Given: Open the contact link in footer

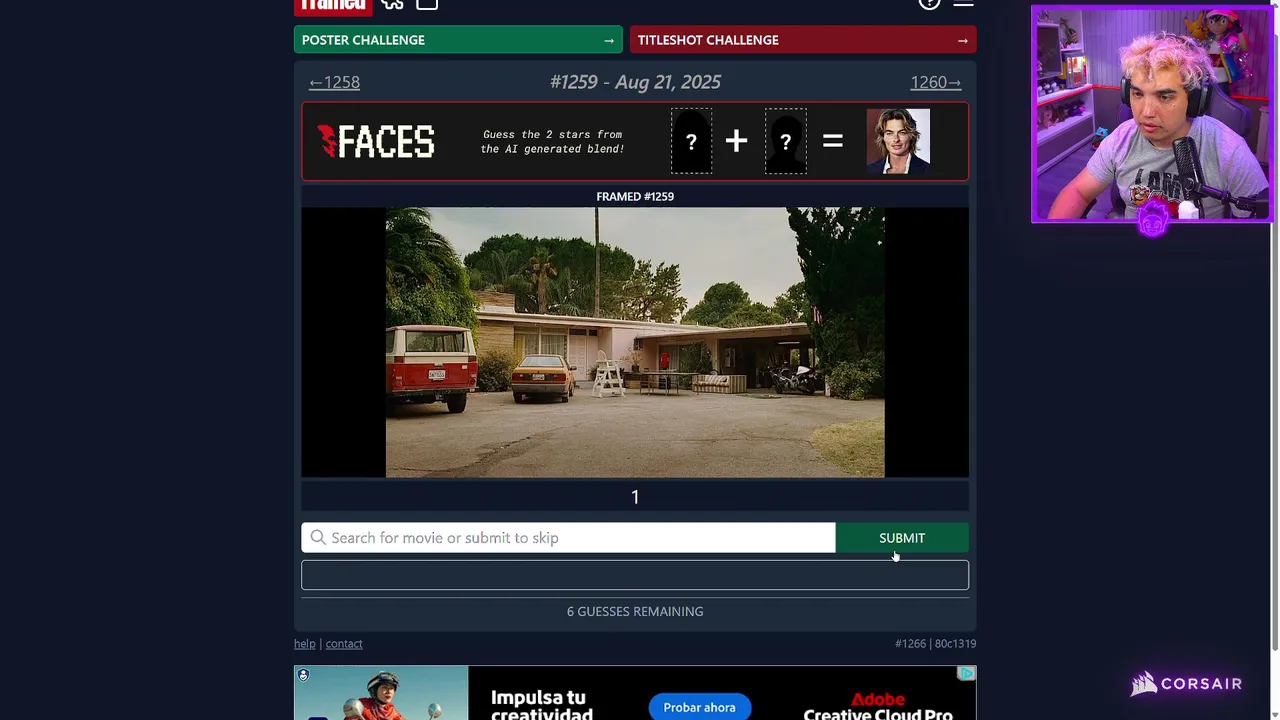Looking at the screenshot, I should (344, 644).
